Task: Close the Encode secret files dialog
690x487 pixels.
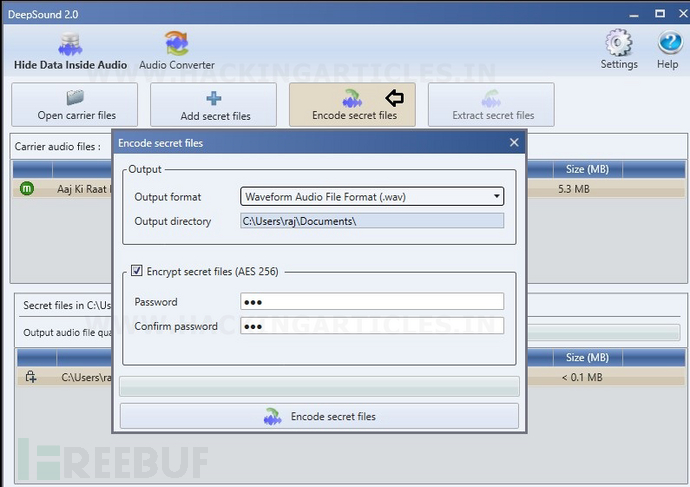Action: pos(514,143)
